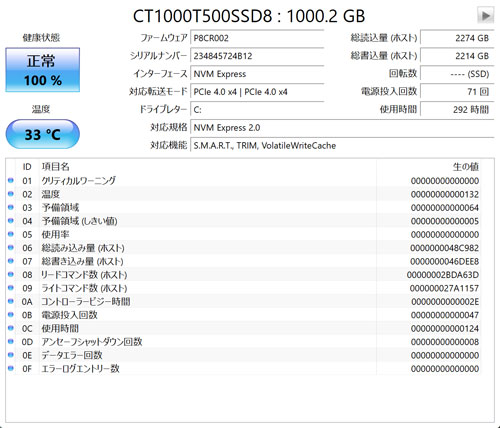Viewport: 500px width, 428px height.
Task: Select the アンセーフシャットダウン回数 attribute name
Action: (x=92, y=342)
